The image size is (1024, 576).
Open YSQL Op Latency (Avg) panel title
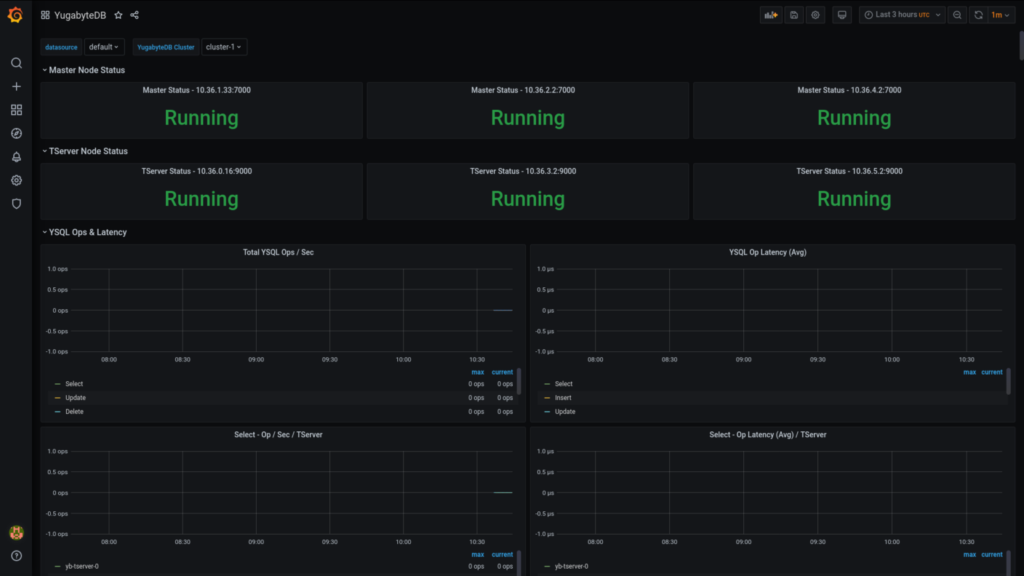[767, 252]
